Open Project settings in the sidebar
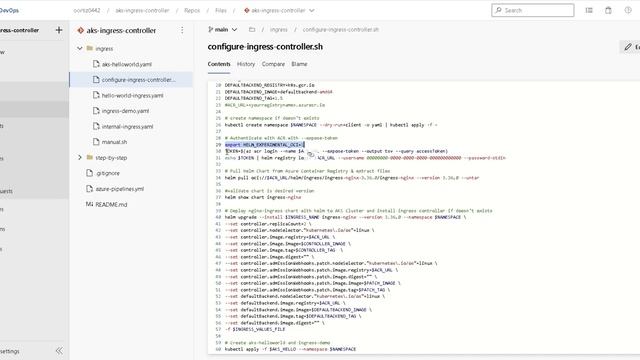The height and width of the screenshot is (360, 640). [10, 351]
